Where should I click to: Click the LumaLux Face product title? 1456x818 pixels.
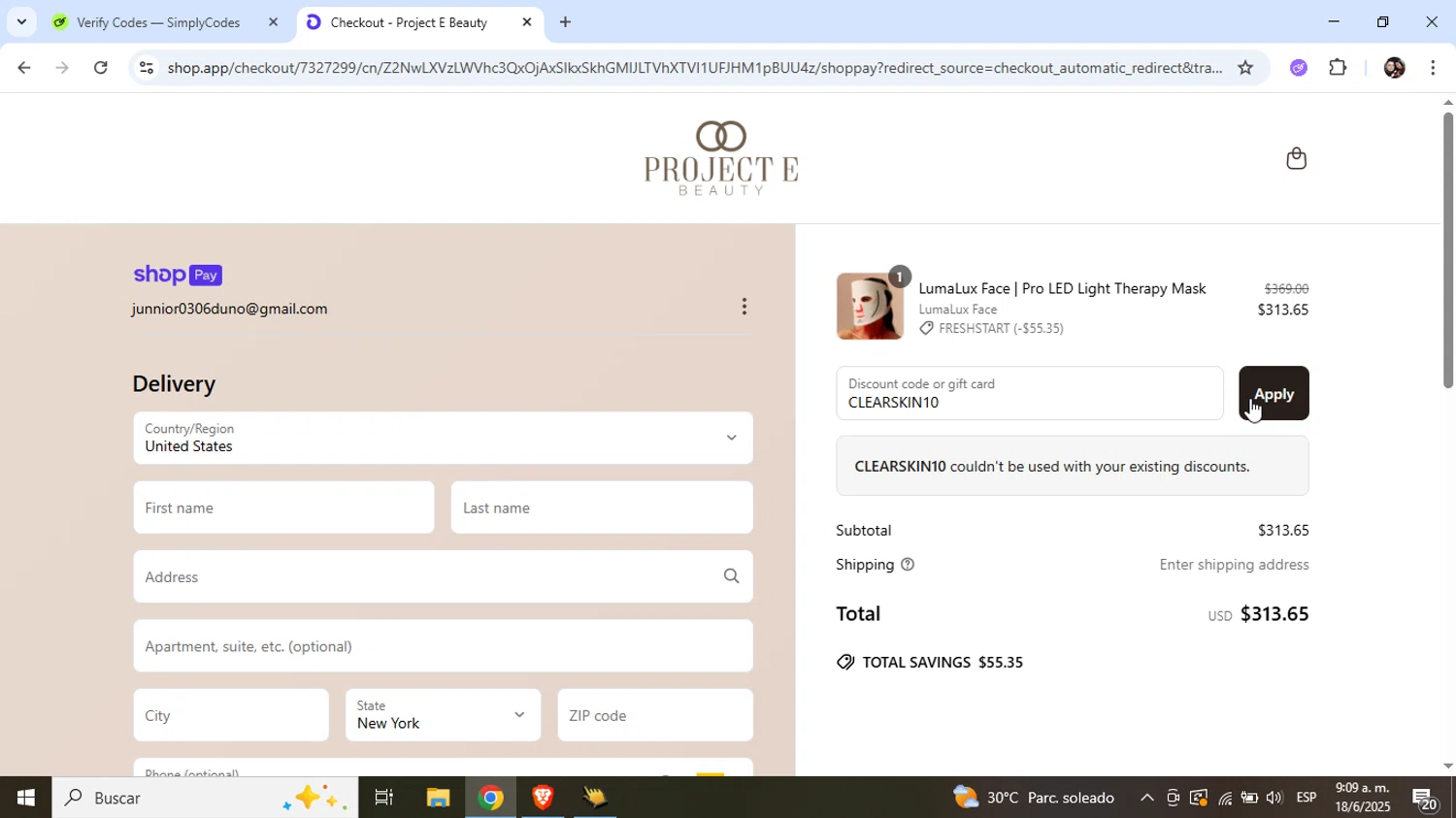click(x=1062, y=288)
